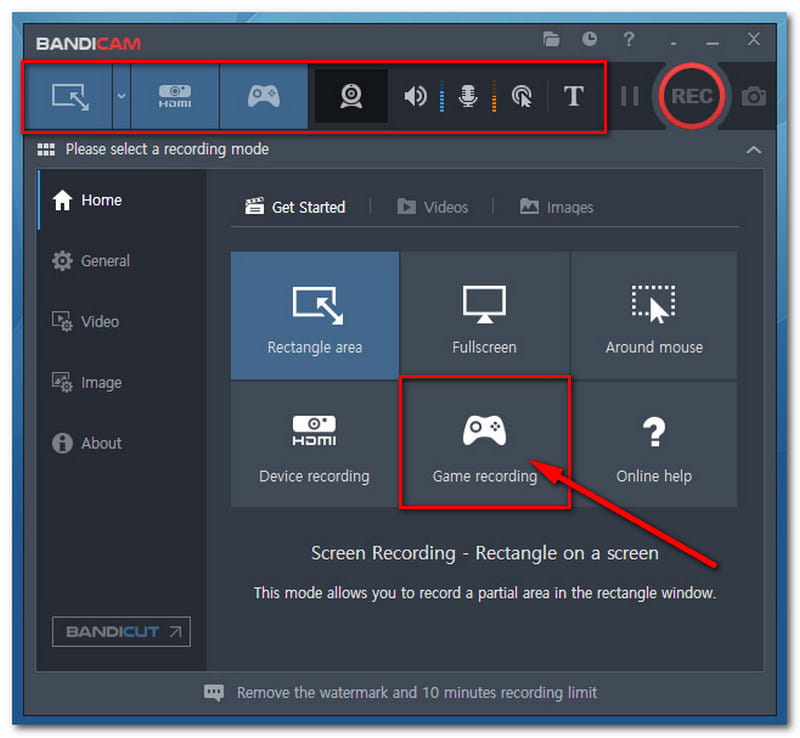
Task: Toggle the speaker sound recording
Action: point(415,97)
